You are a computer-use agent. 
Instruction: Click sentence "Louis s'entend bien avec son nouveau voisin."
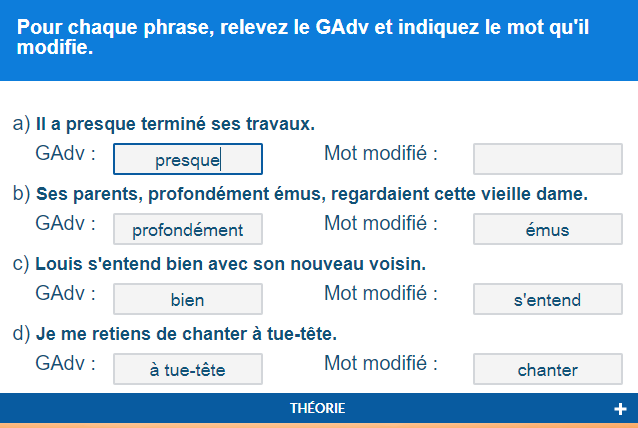click(230, 264)
